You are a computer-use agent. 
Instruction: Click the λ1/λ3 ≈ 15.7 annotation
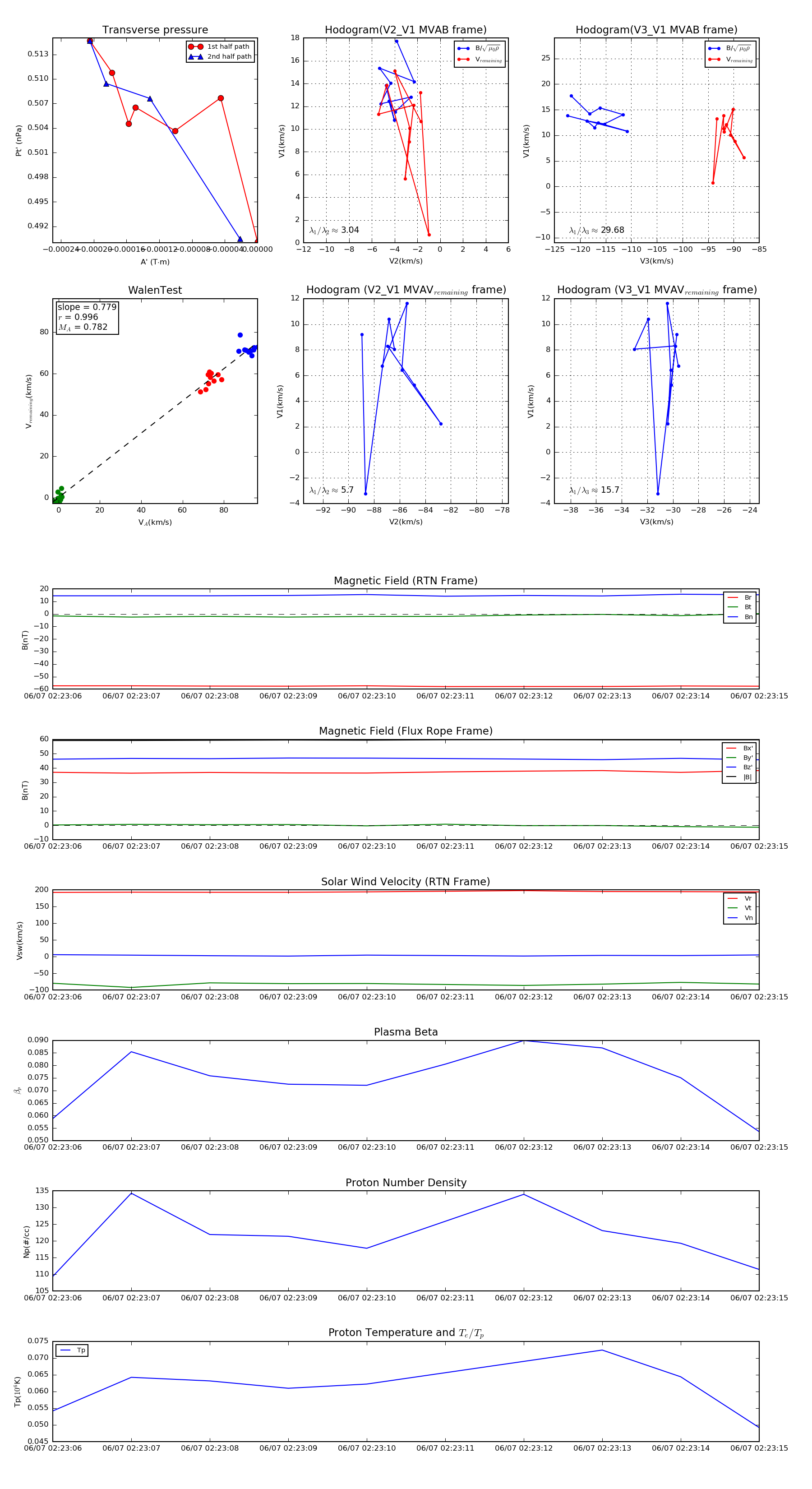click(x=594, y=490)
